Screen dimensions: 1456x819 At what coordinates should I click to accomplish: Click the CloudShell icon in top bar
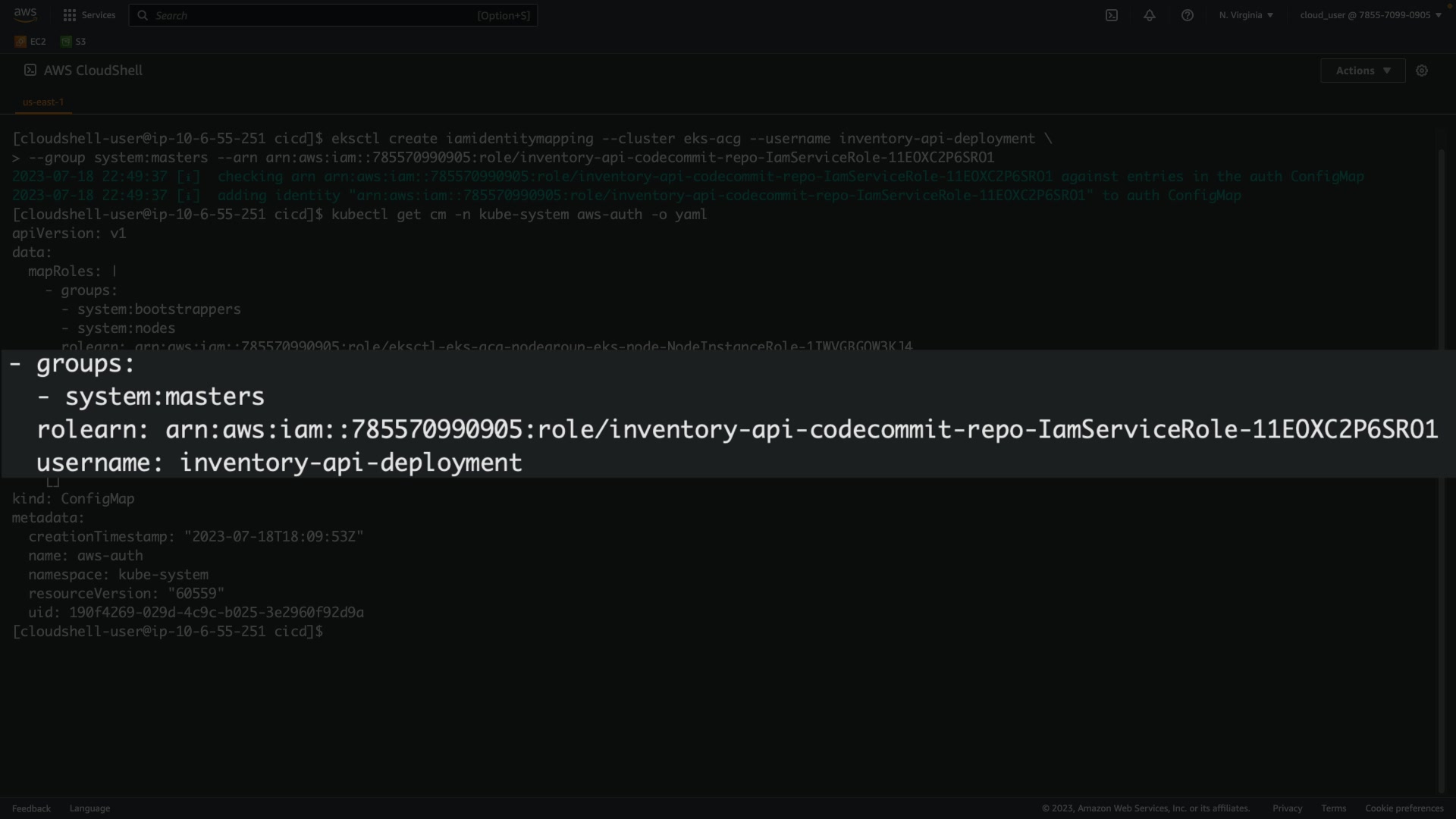pyautogui.click(x=1111, y=15)
